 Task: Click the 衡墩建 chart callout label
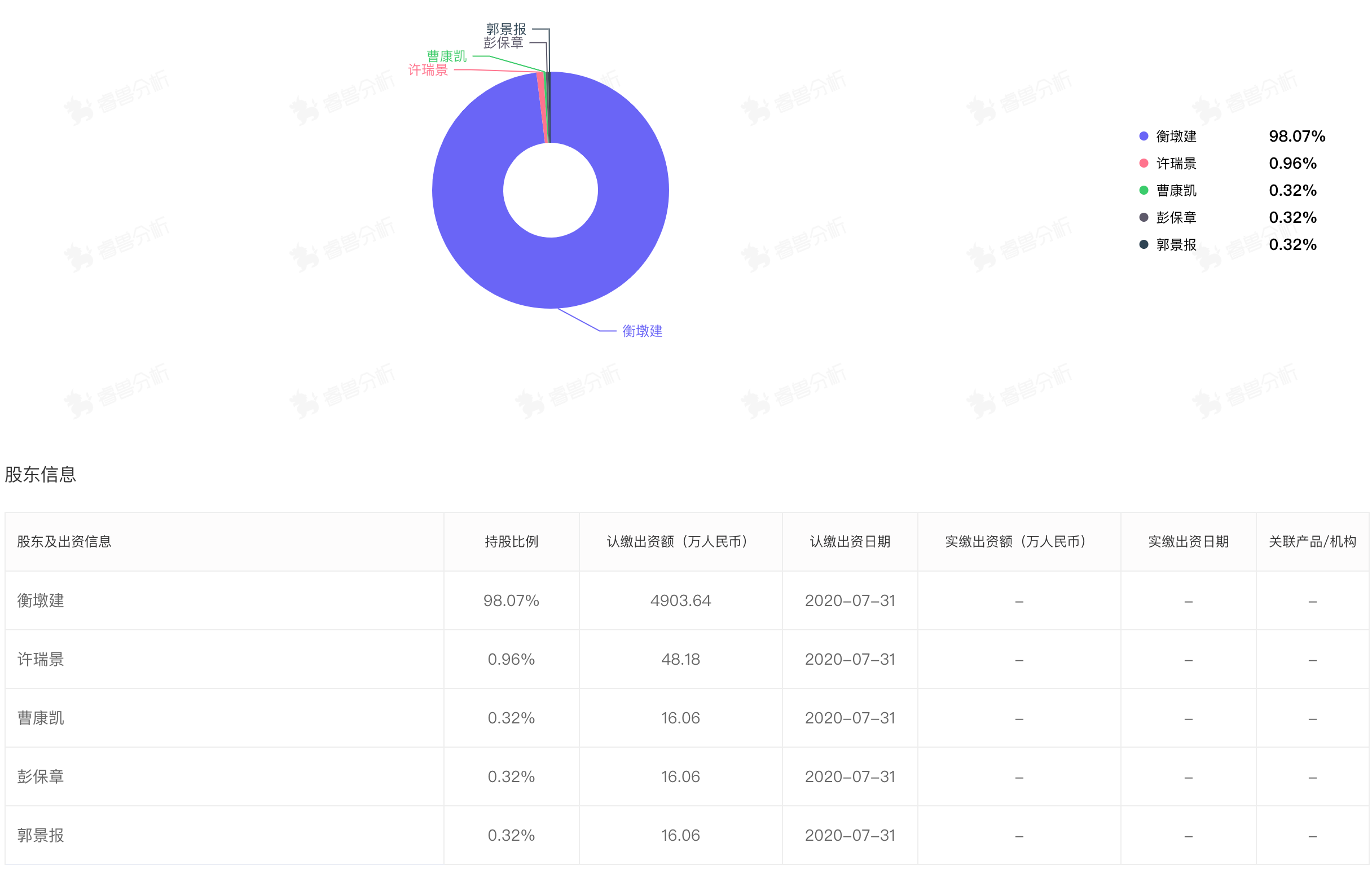(x=642, y=331)
